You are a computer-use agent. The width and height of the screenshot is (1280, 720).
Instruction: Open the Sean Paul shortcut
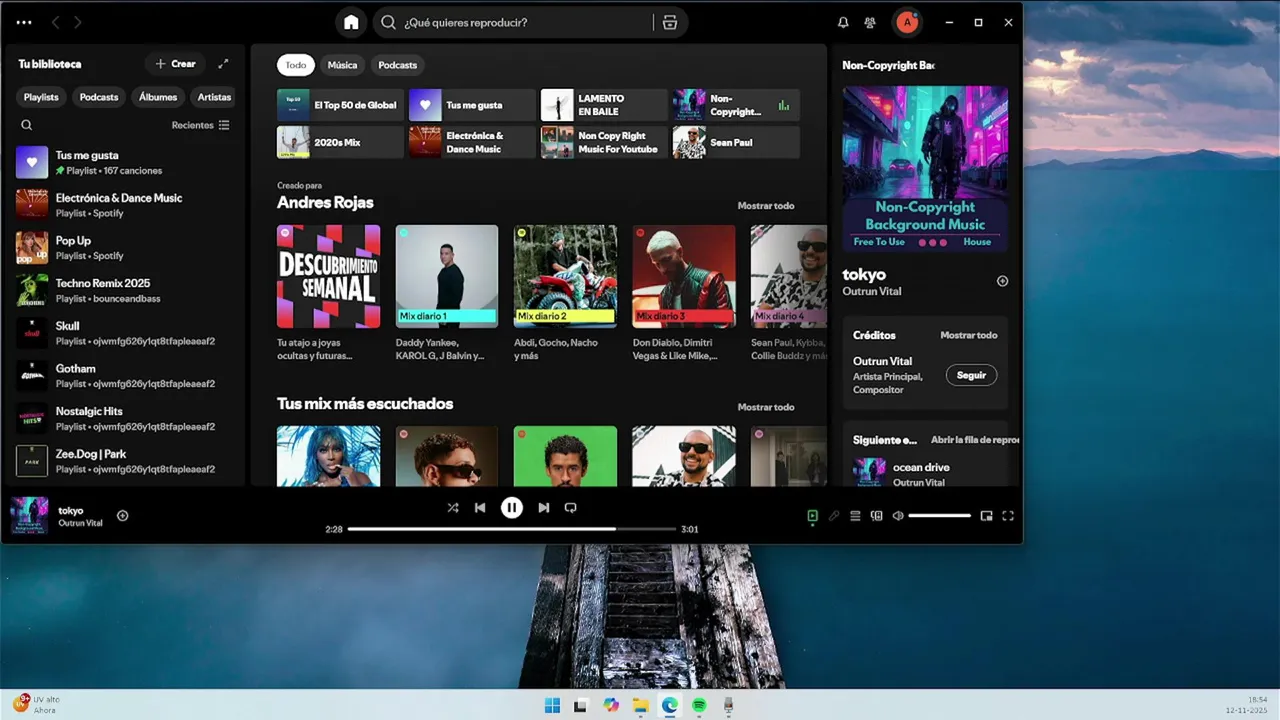click(x=736, y=142)
